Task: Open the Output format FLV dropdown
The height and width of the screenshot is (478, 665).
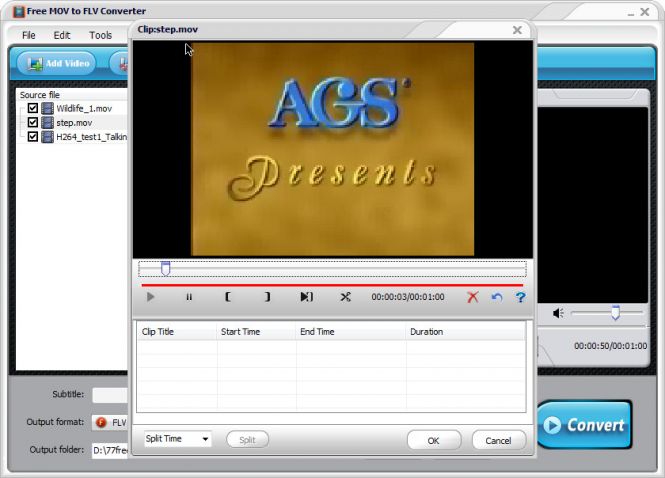Action: 110,422
